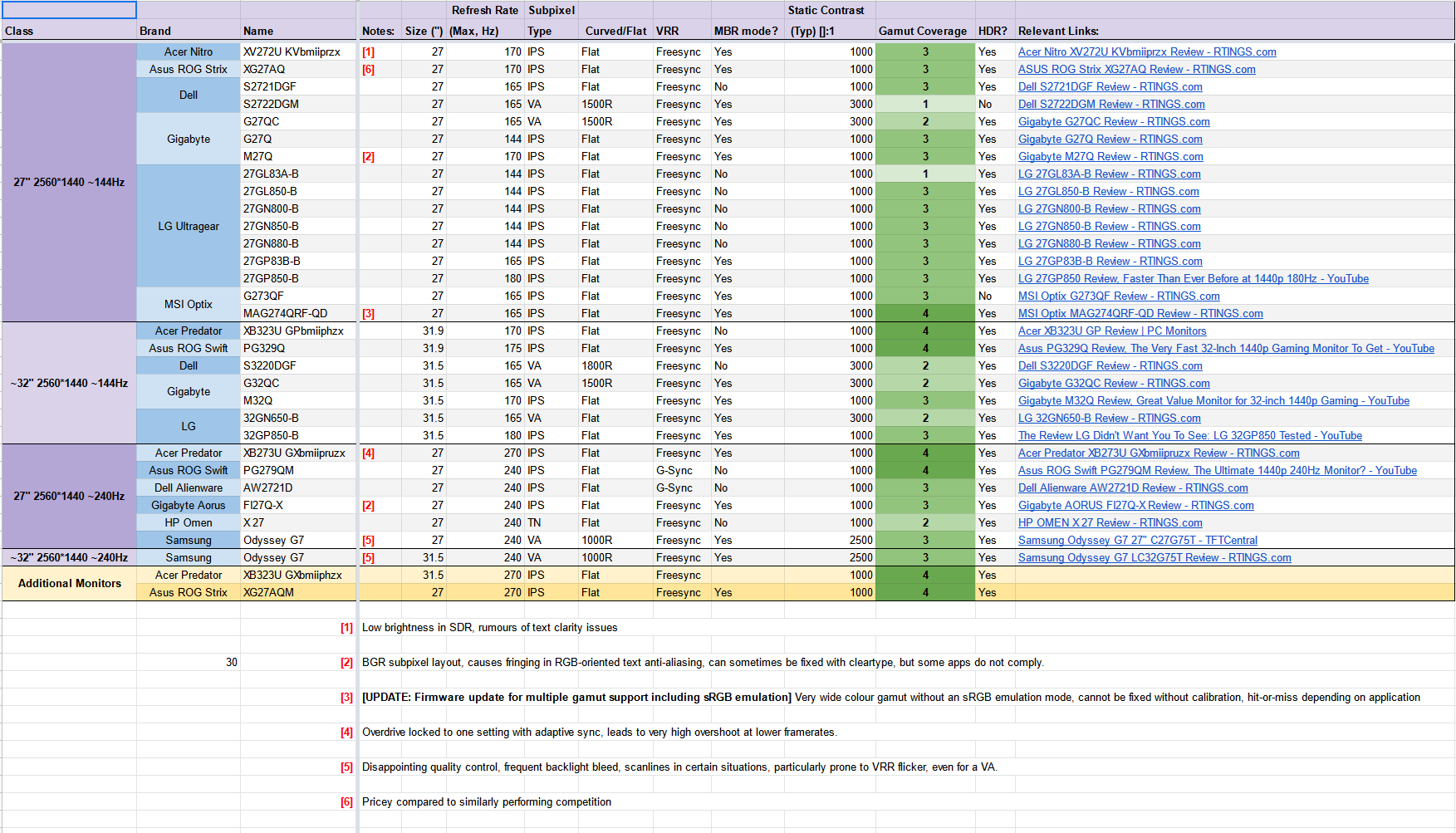Viewport: 1456px width, 833px height.
Task: Open the Acer Nitro XV272U KVbmiiprzx Review link
Action: 1147,51
